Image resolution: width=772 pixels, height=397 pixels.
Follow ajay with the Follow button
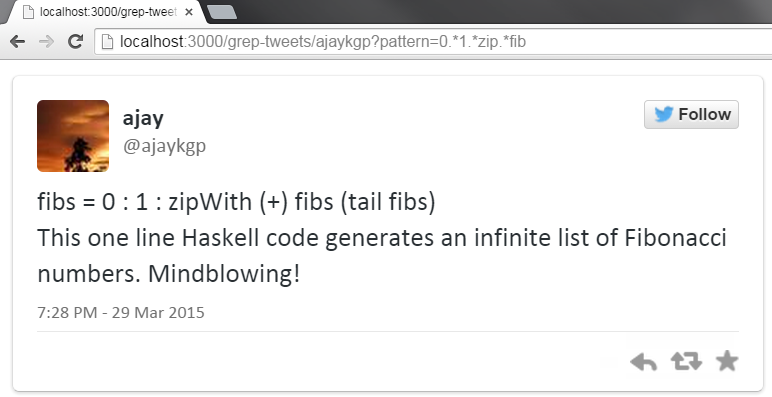pyautogui.click(x=691, y=115)
